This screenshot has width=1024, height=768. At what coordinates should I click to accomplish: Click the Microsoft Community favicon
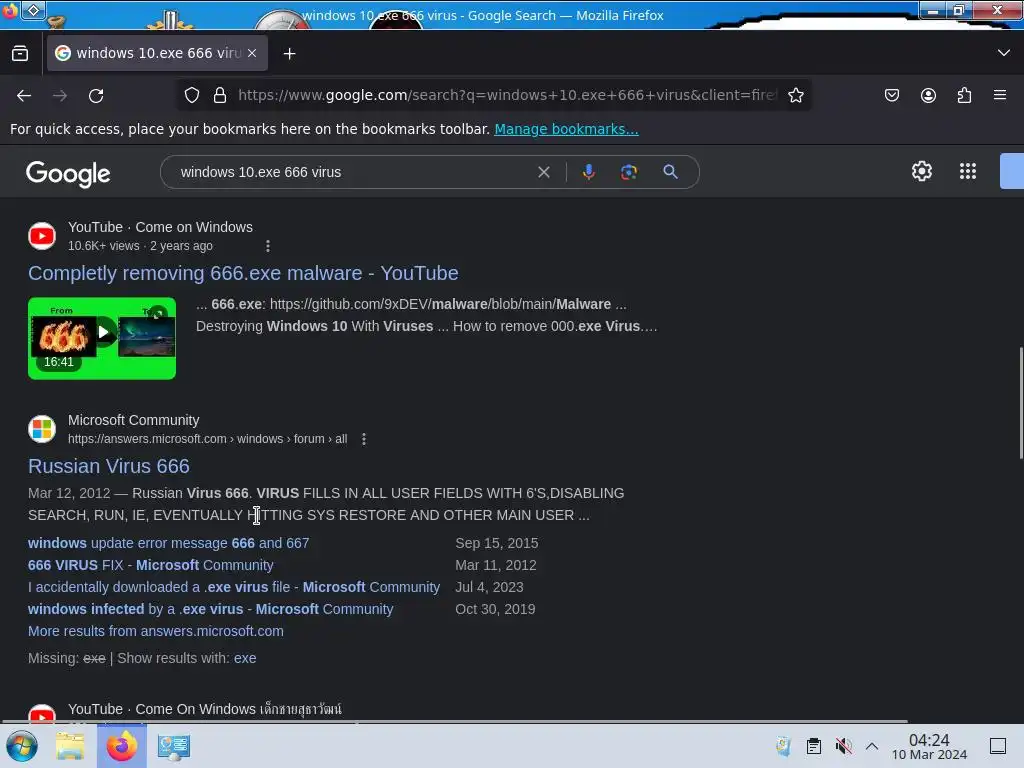click(x=42, y=429)
